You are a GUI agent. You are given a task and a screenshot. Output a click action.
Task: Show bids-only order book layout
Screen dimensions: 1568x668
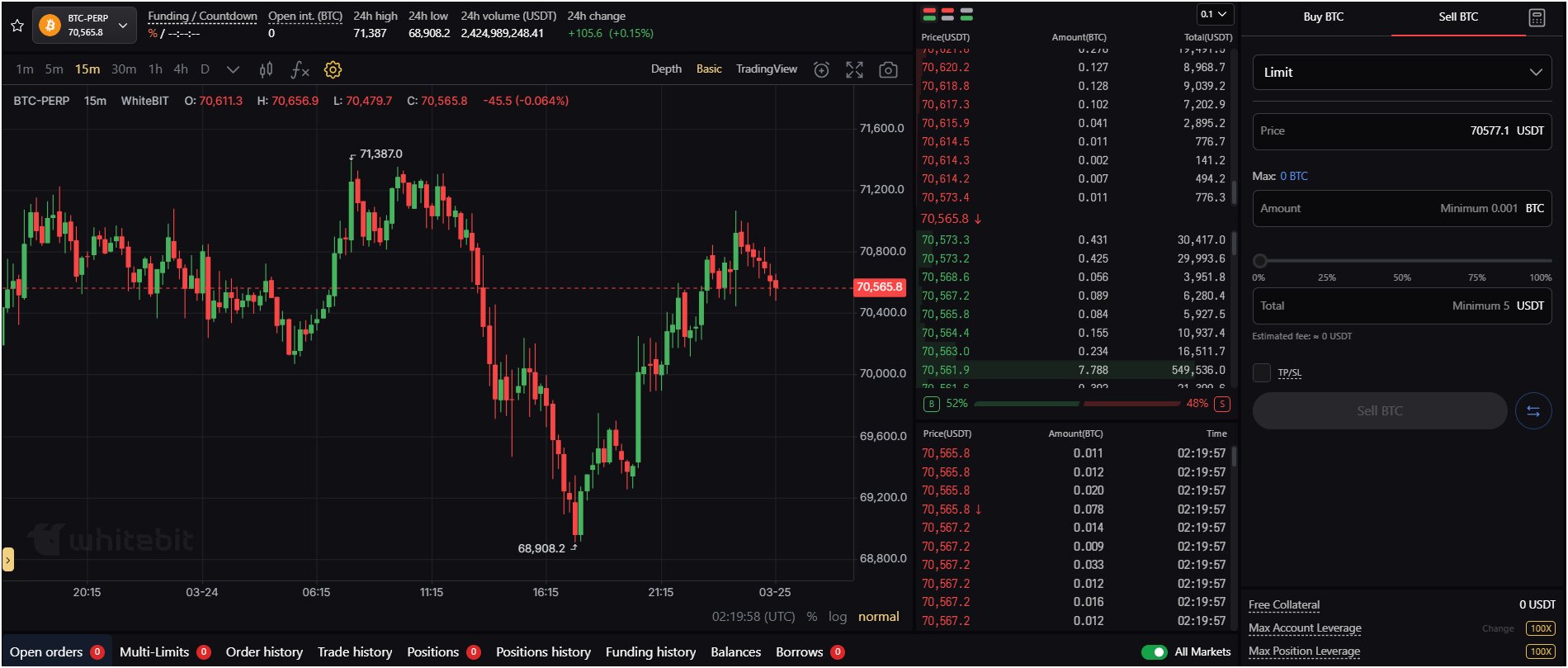[966, 14]
